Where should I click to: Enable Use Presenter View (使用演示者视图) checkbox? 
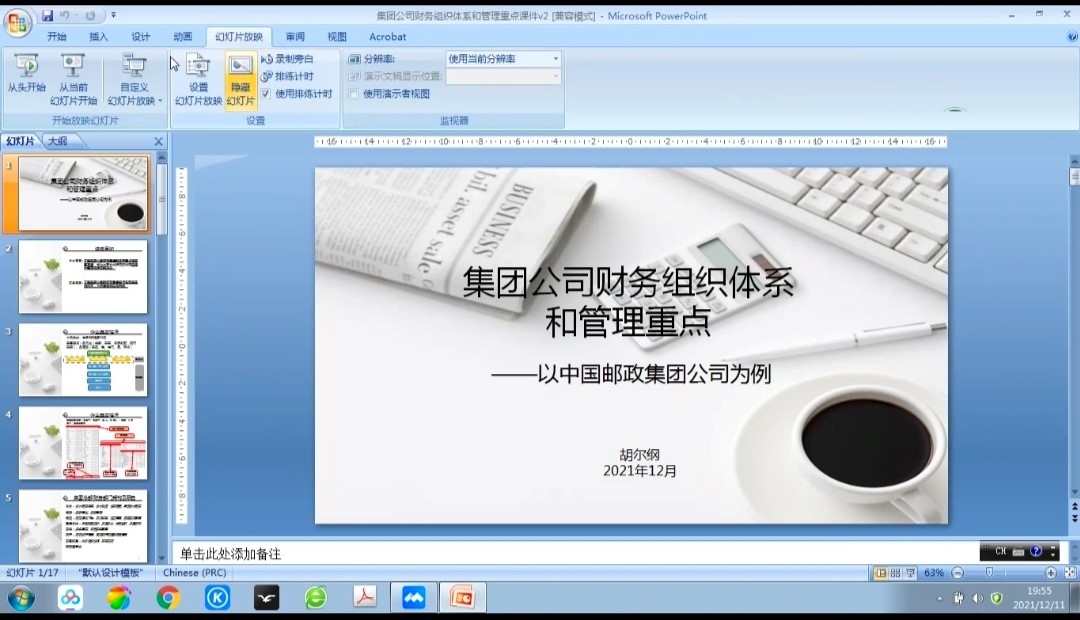[x=353, y=94]
